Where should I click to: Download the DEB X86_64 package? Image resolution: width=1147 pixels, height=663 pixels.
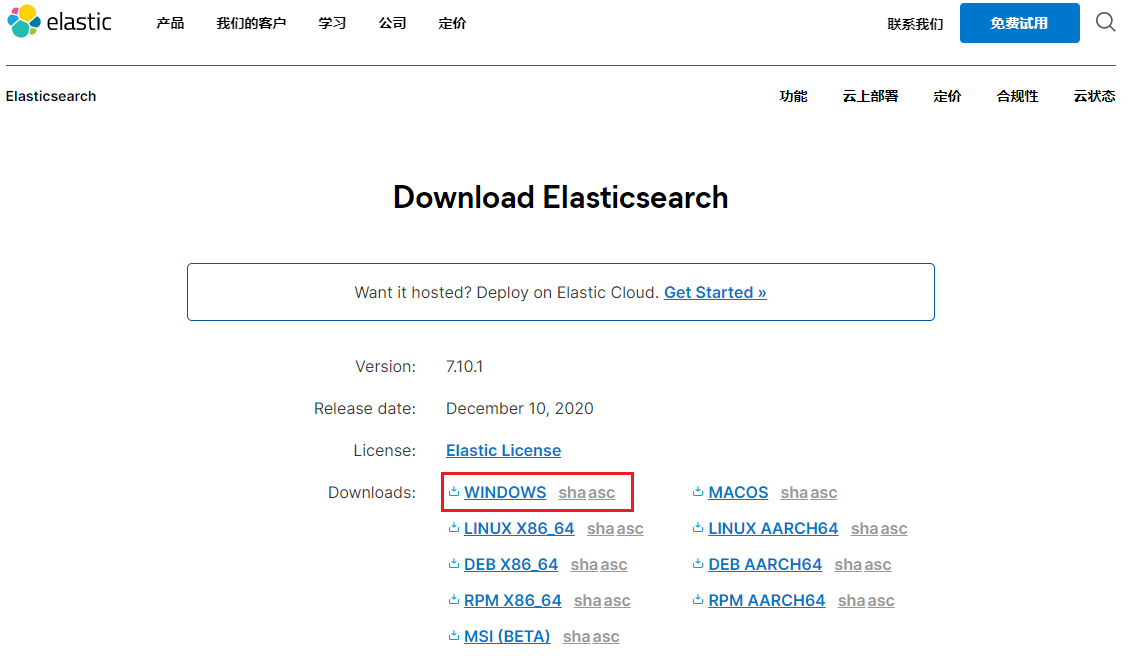[511, 564]
